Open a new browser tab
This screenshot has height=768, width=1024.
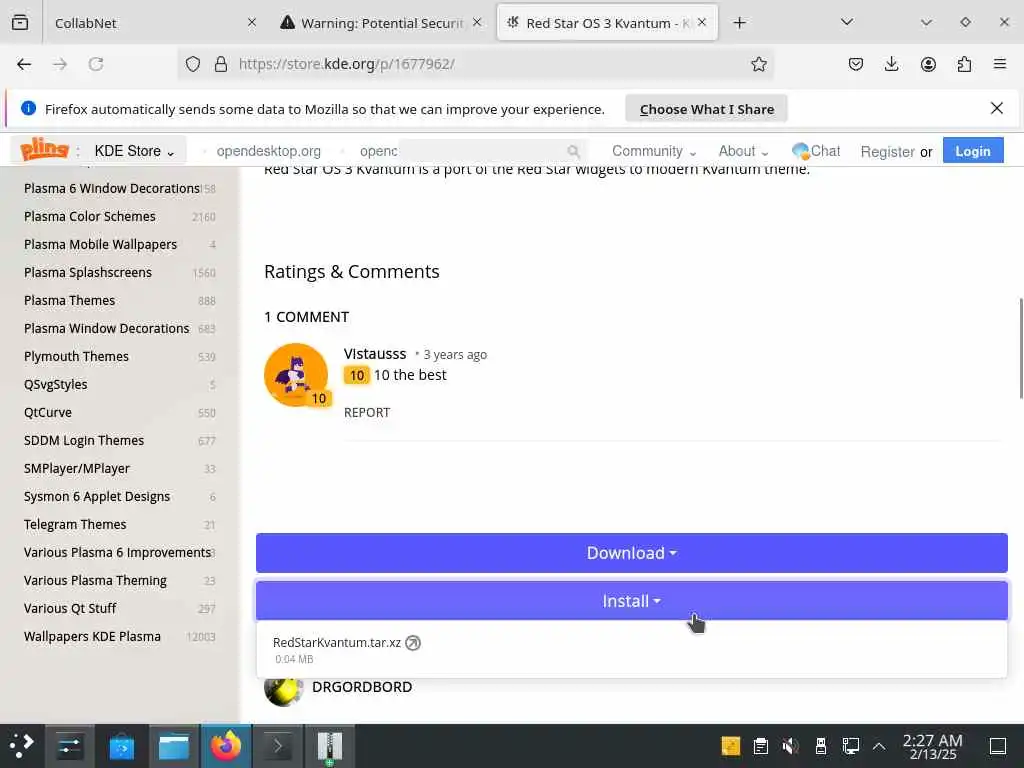[739, 23]
